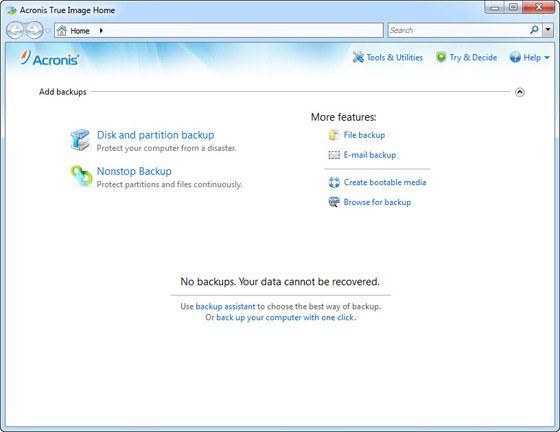Click "Protect partitions and files continuously." text

(x=169, y=185)
